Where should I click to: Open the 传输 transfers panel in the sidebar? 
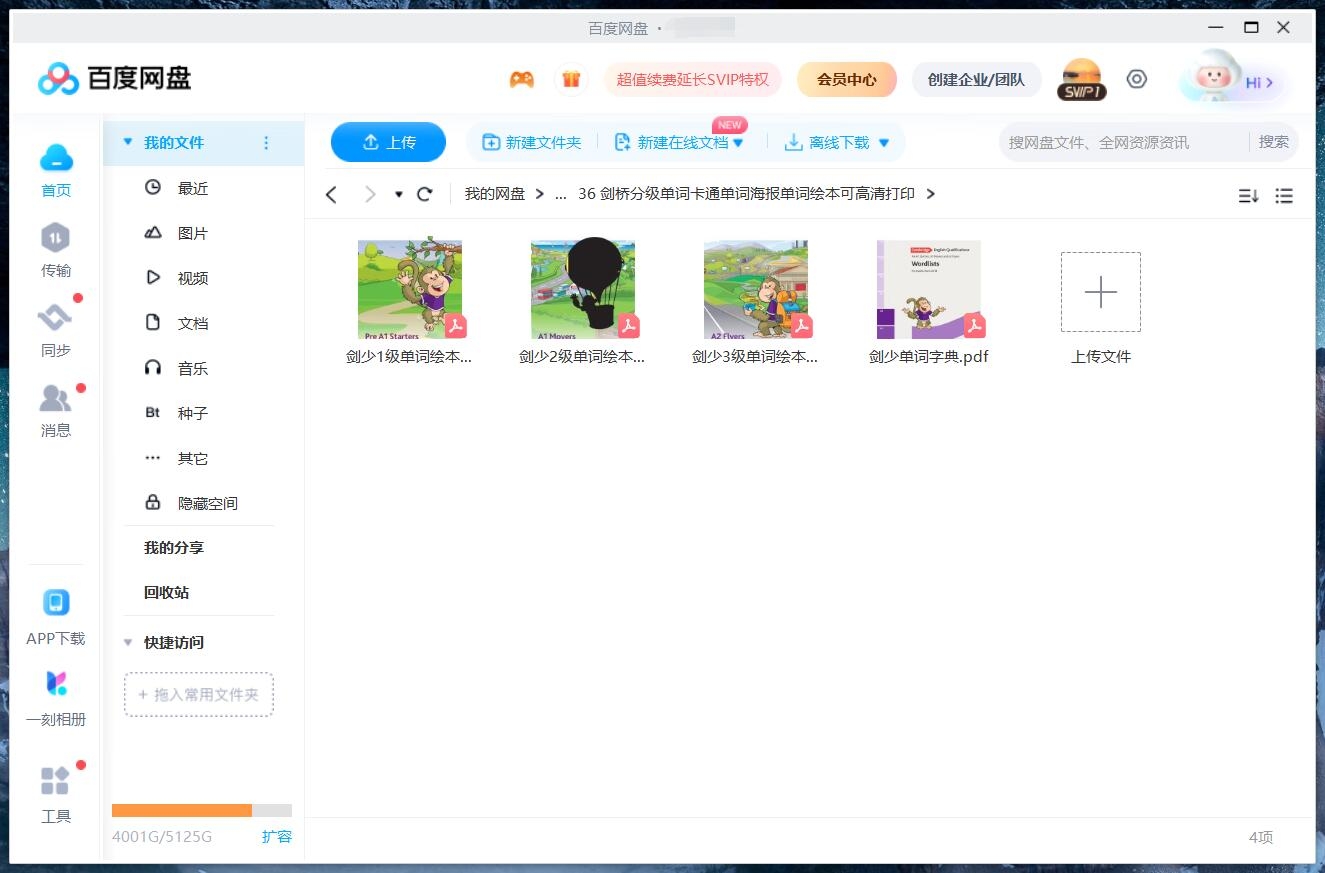pos(55,248)
